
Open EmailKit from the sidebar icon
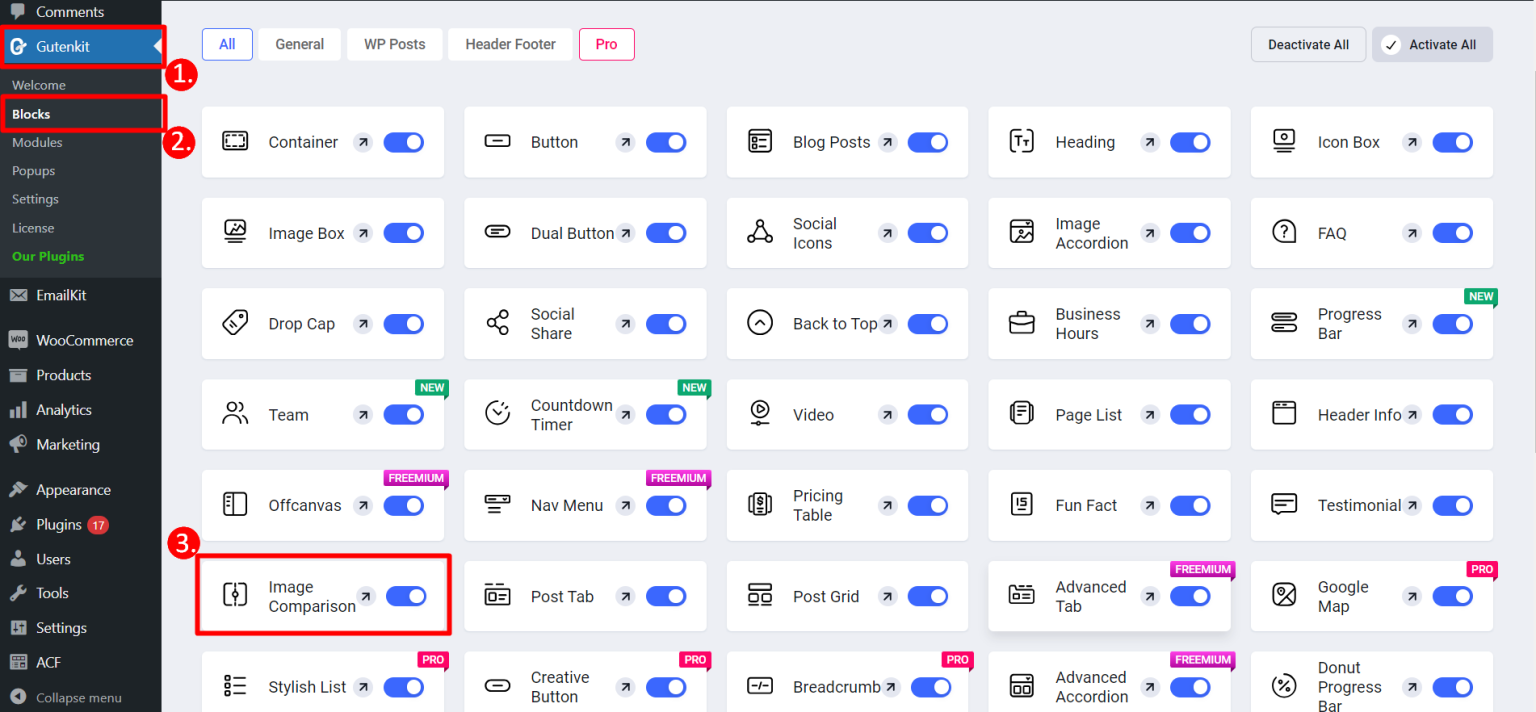16,294
